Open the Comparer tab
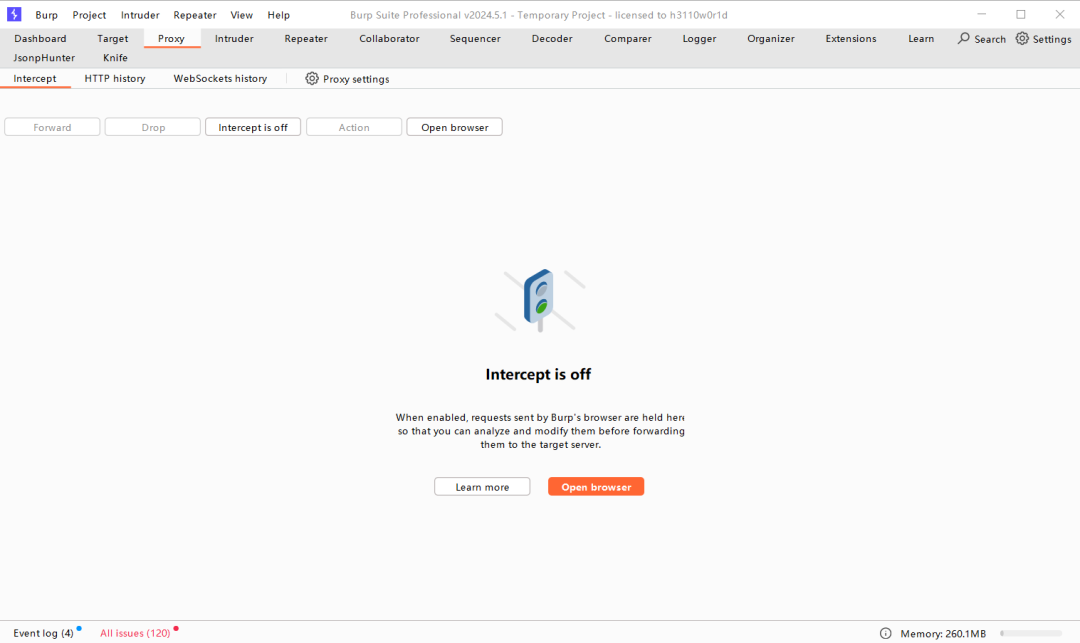The image size is (1080, 643). pos(627,39)
